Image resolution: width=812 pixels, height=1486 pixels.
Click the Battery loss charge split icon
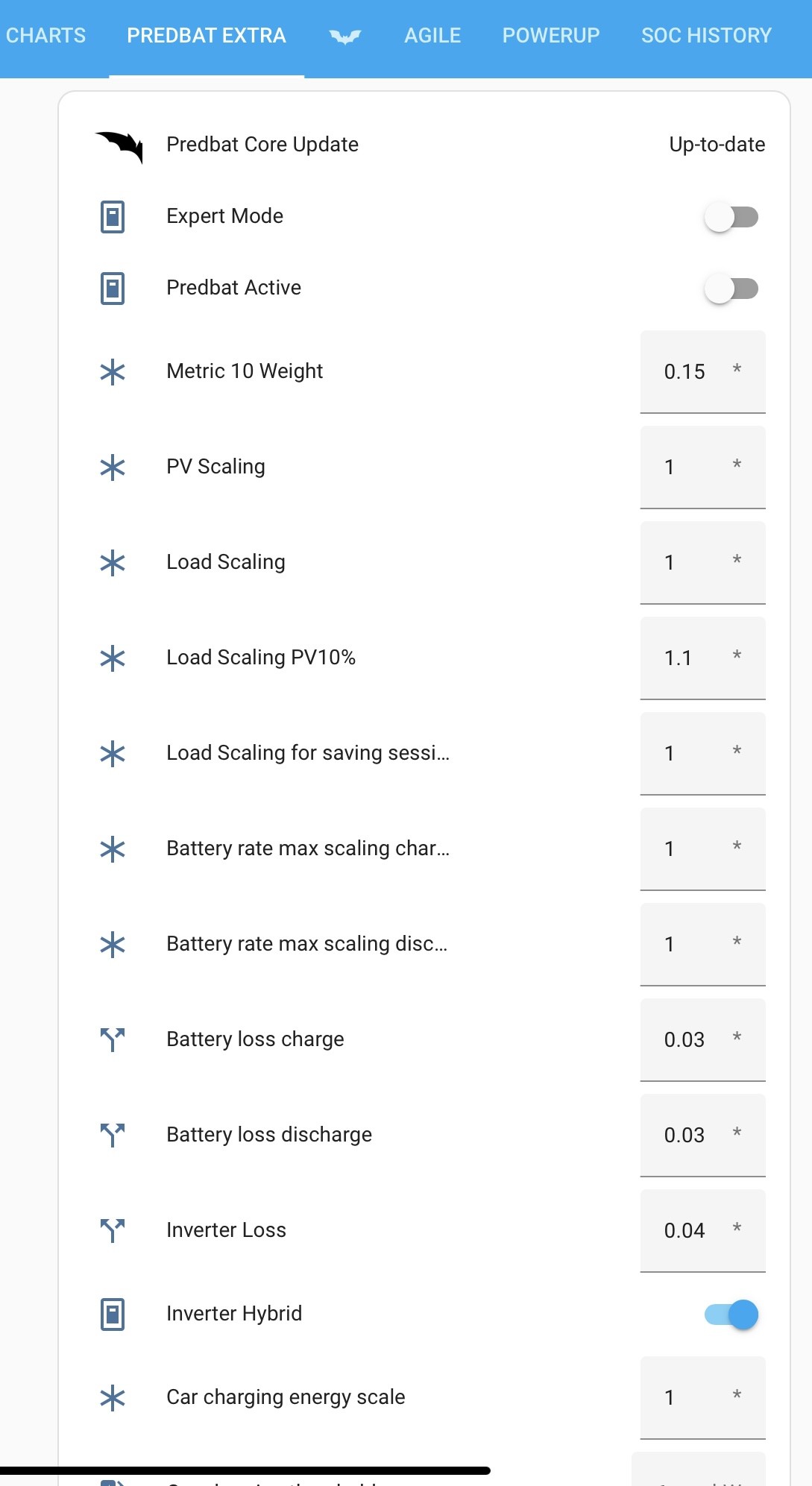coord(113,1039)
